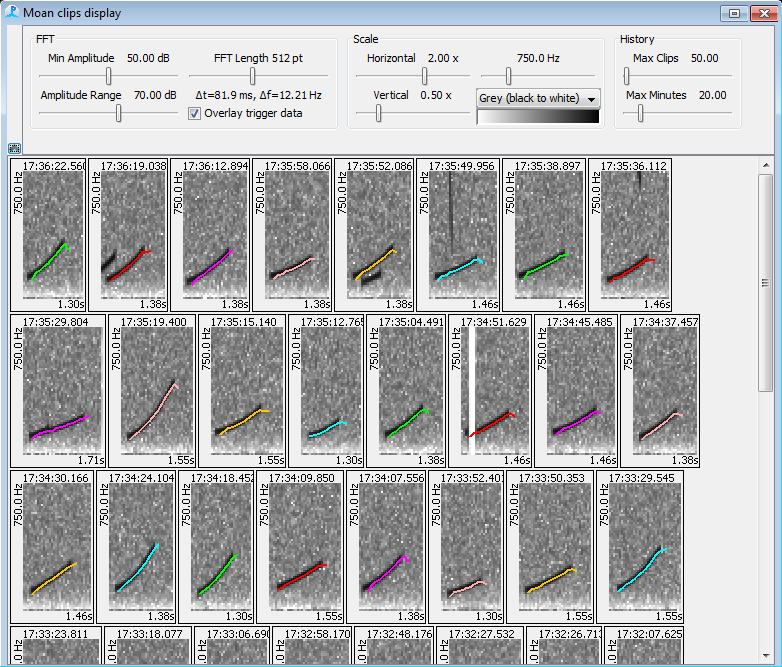Screen dimensions: 782x667
Task: Click the grey colour gradient bar
Action: pyautogui.click(x=538, y=116)
